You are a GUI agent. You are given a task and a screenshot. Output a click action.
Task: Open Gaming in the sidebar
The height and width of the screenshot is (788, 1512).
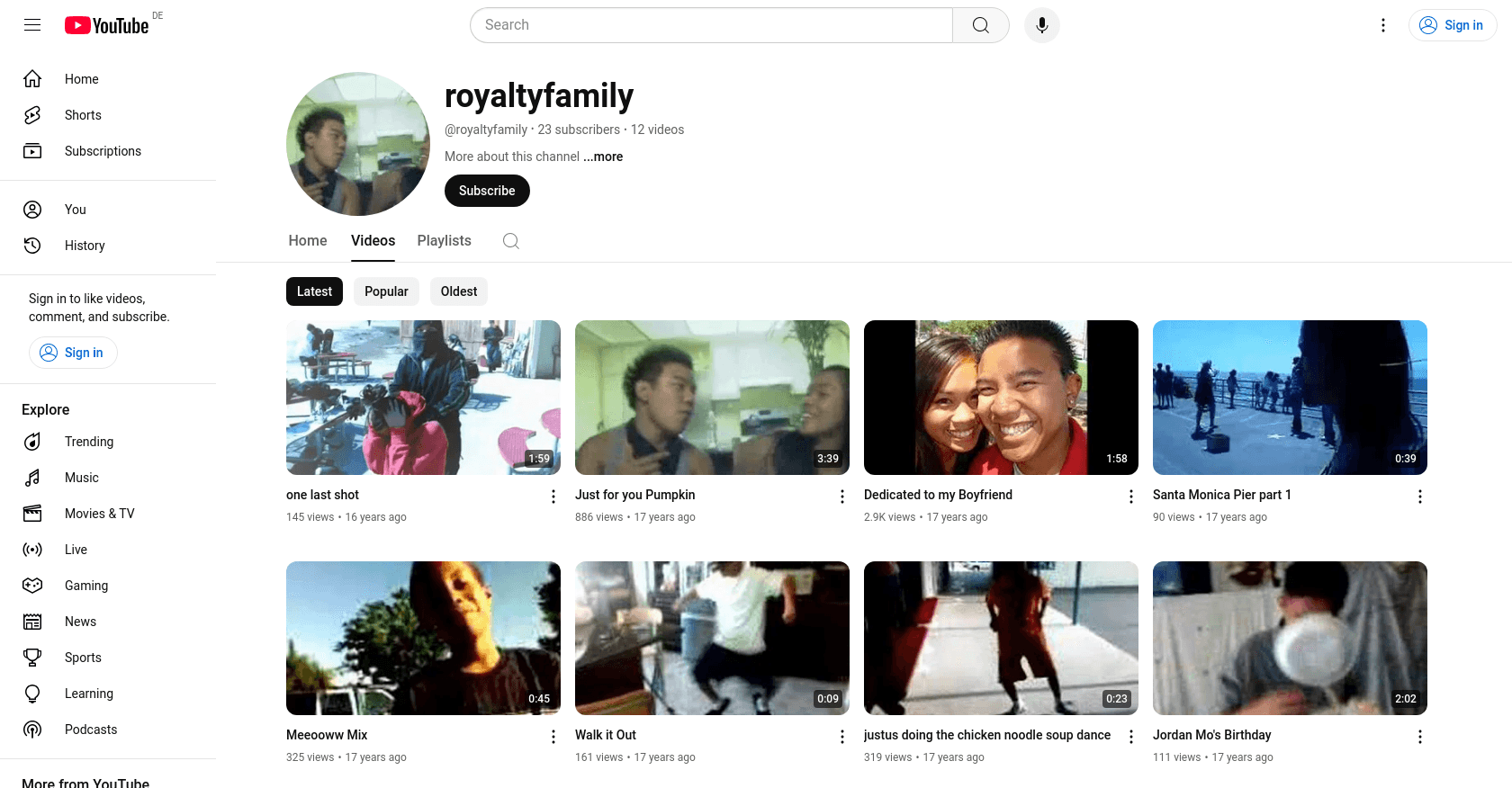click(x=85, y=586)
